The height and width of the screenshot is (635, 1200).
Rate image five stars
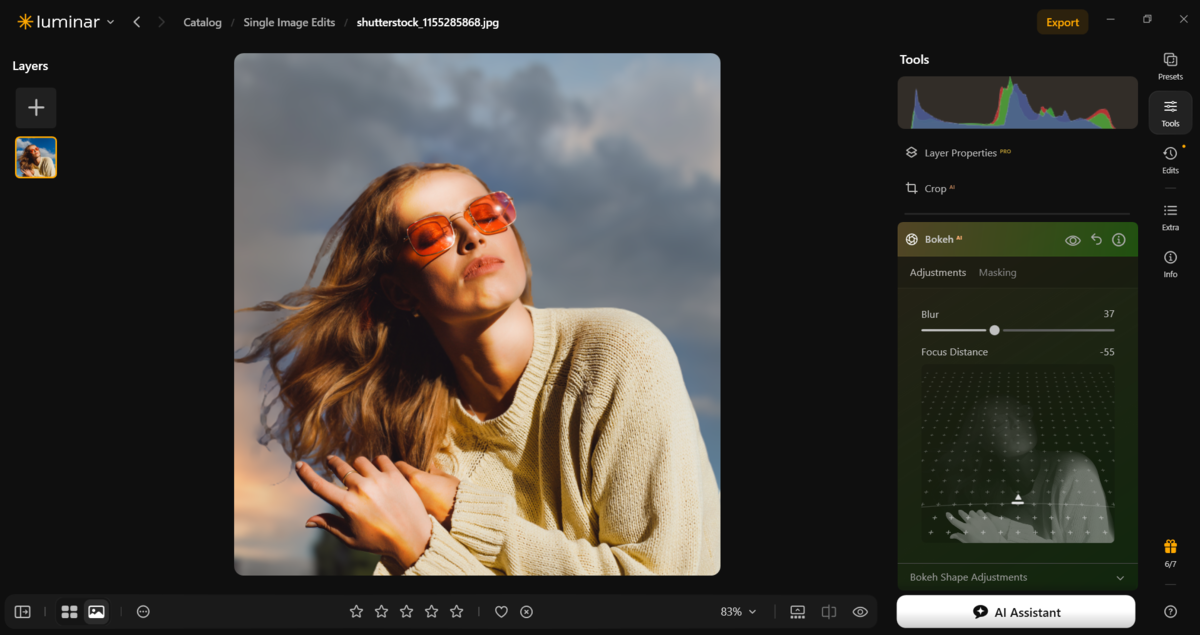pos(457,611)
